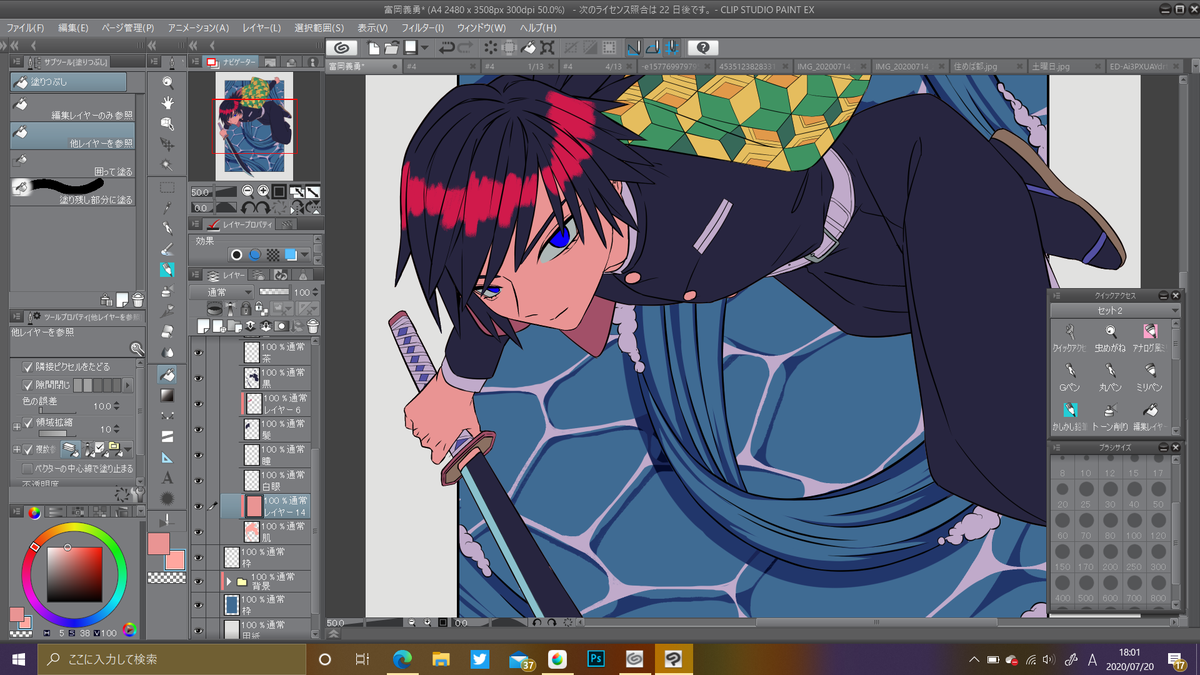Screen dimensions: 1200x675
Task: Expand the 背景 layer folder
Action: (x=229, y=581)
